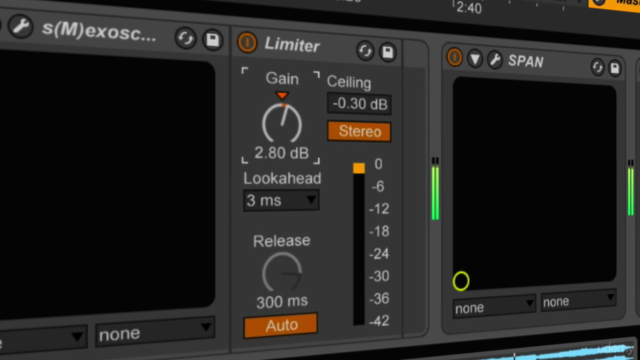
Task: Click the s(M)exoscope hot-swap preset icon
Action: [186, 38]
